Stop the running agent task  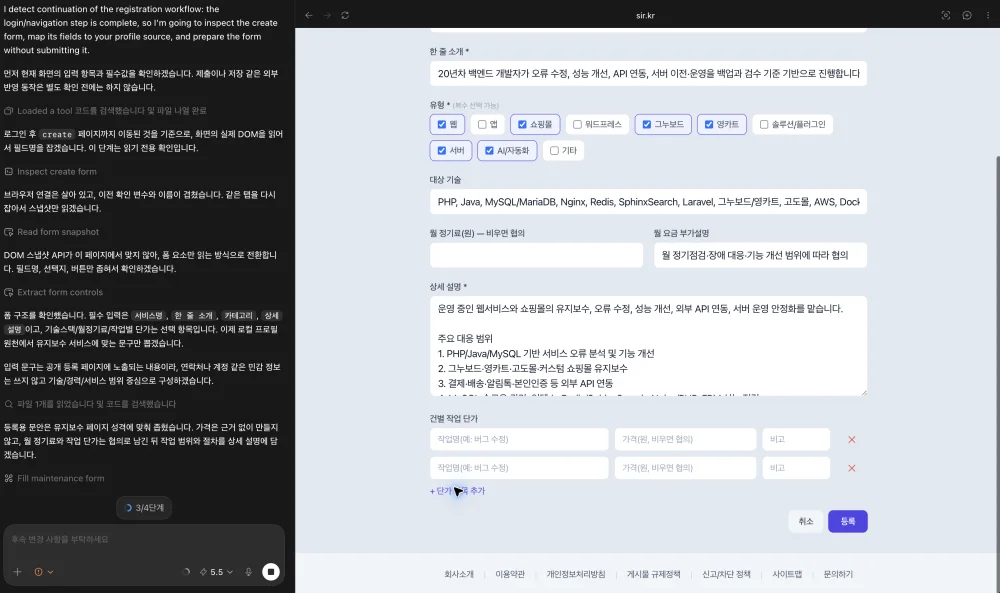click(x=271, y=572)
